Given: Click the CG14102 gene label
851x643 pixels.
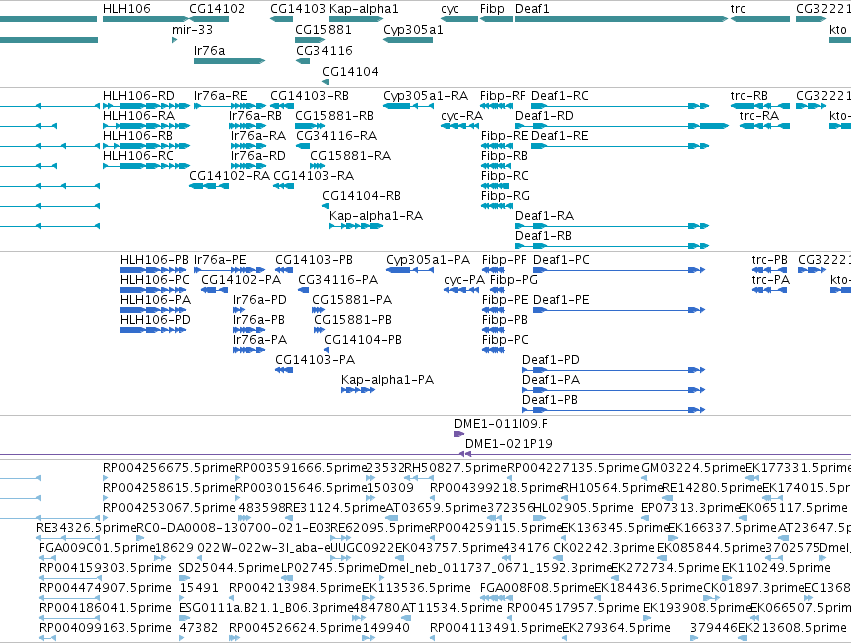Looking at the screenshot, I should (x=217, y=9).
